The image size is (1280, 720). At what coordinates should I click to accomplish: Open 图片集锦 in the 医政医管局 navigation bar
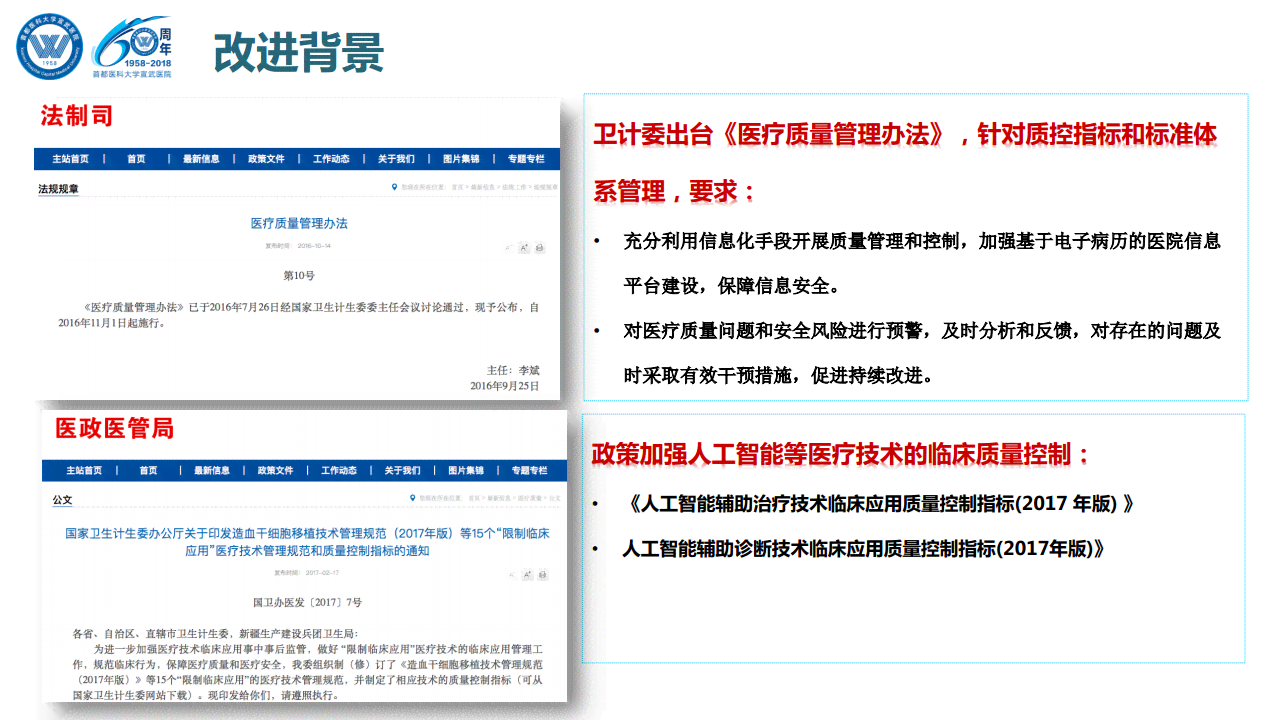tap(465, 470)
